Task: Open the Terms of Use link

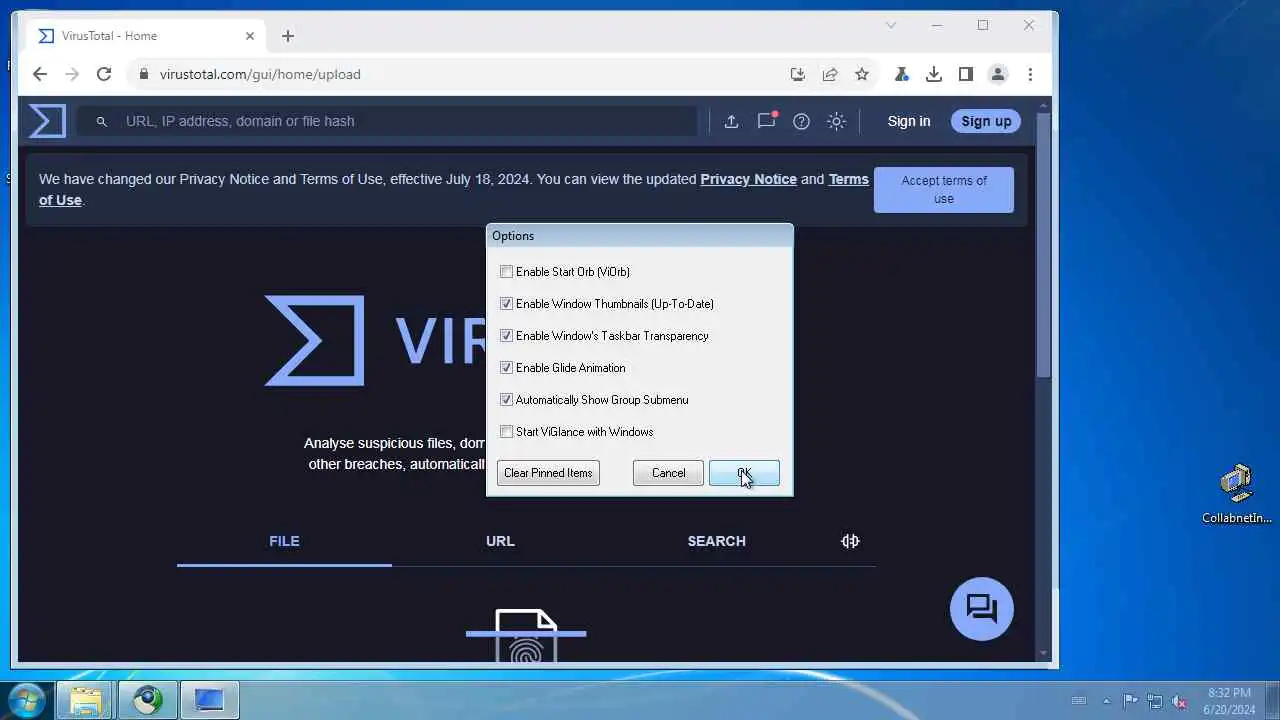Action: [848, 179]
